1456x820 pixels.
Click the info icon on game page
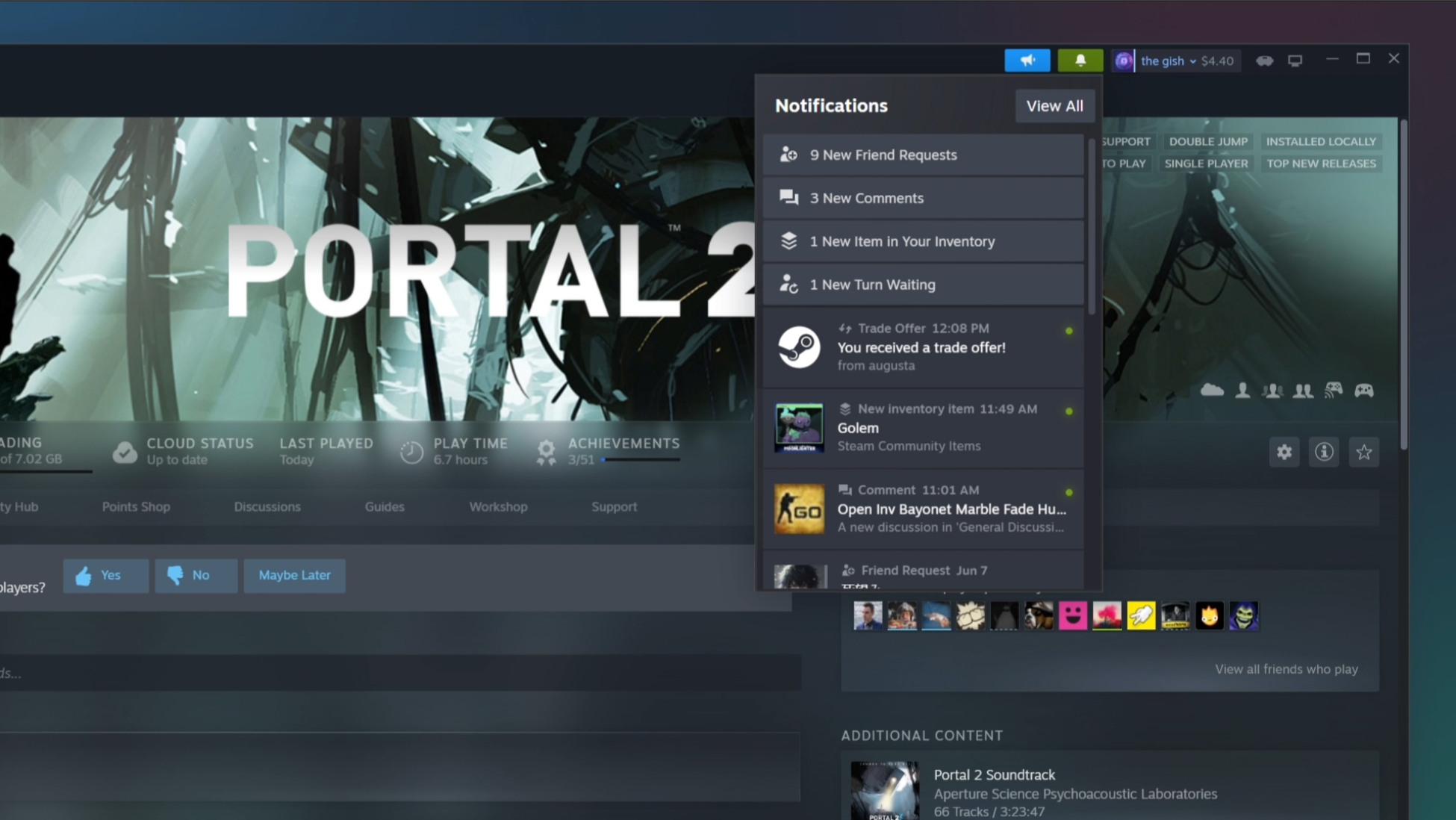[1324, 452]
